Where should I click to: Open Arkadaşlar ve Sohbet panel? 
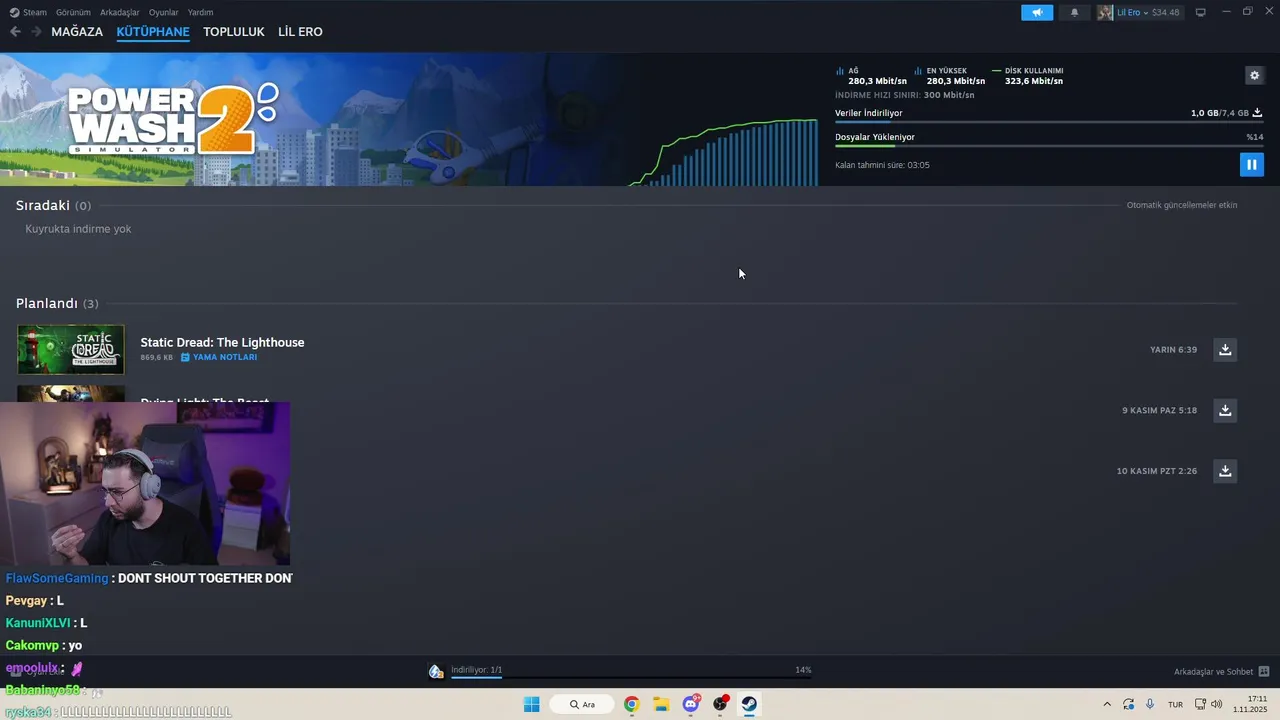[1221, 671]
